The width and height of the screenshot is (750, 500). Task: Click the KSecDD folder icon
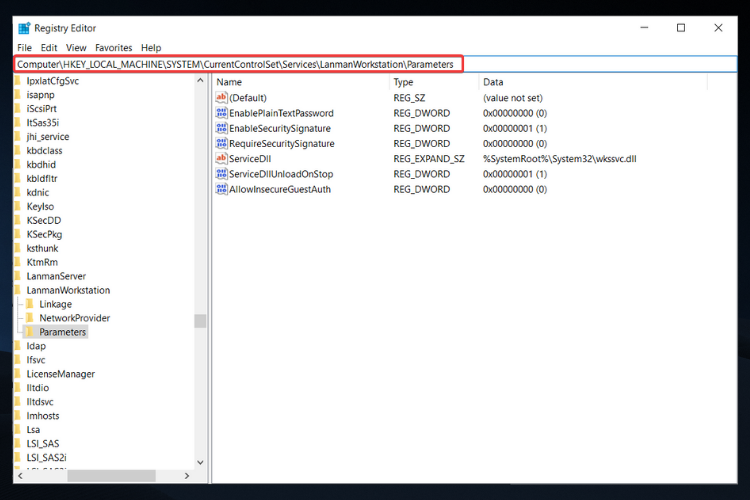(18, 220)
